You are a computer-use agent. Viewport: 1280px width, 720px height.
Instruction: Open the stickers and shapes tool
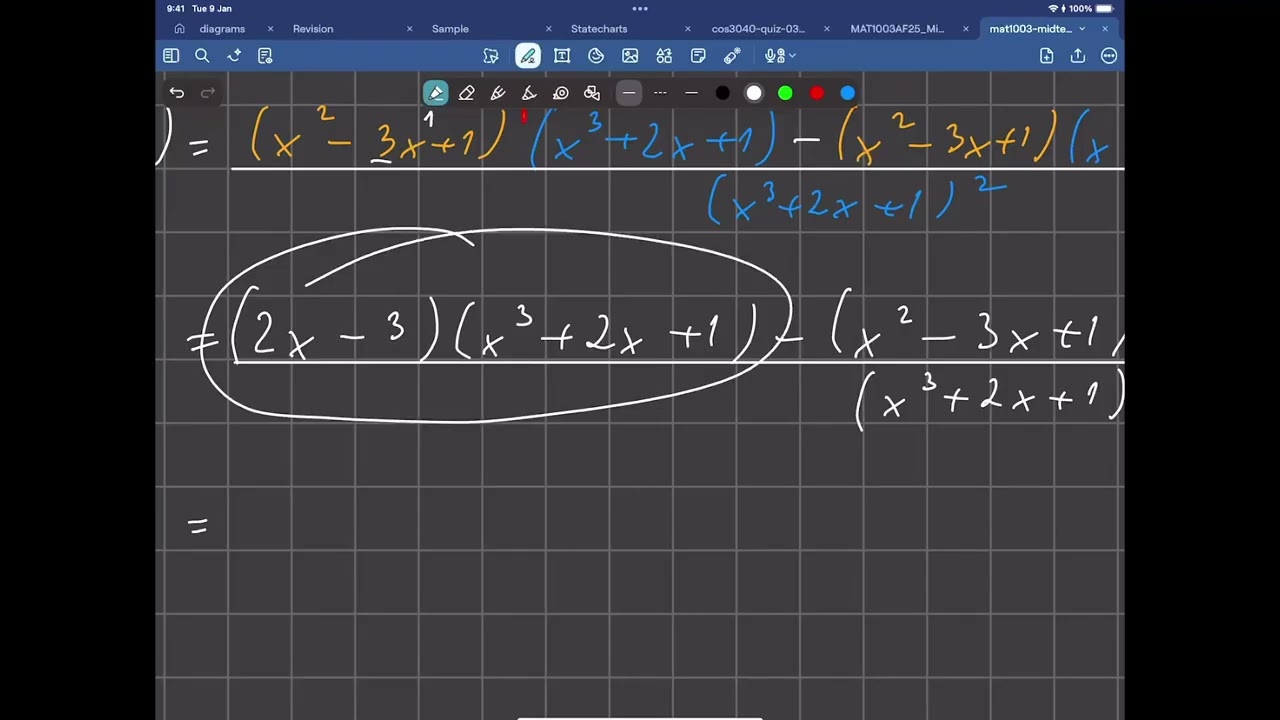[x=596, y=56]
